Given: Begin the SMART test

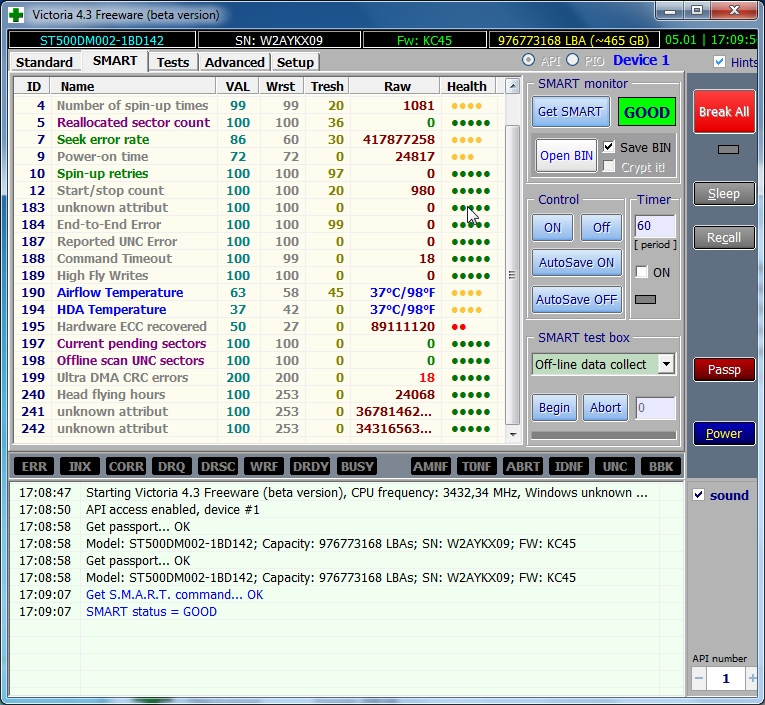Looking at the screenshot, I should [554, 407].
